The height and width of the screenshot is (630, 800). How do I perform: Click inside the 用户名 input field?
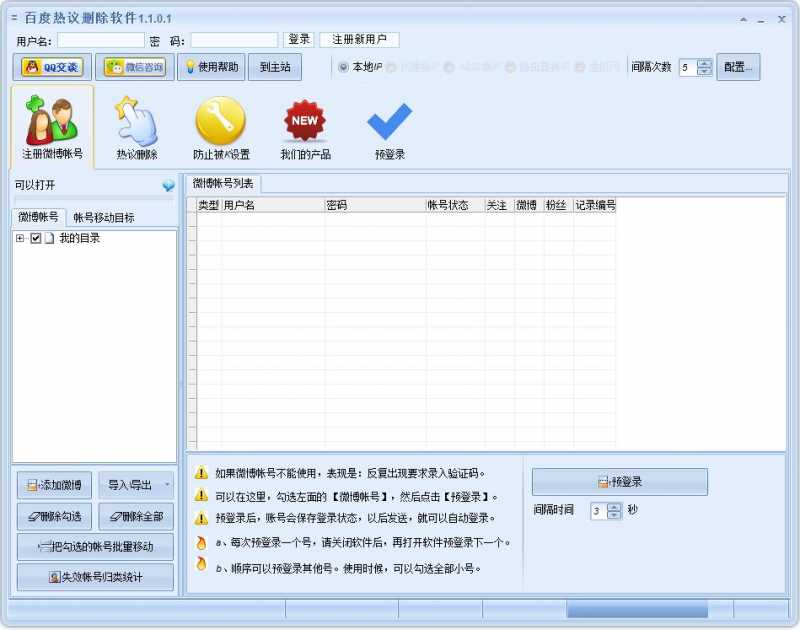point(100,41)
